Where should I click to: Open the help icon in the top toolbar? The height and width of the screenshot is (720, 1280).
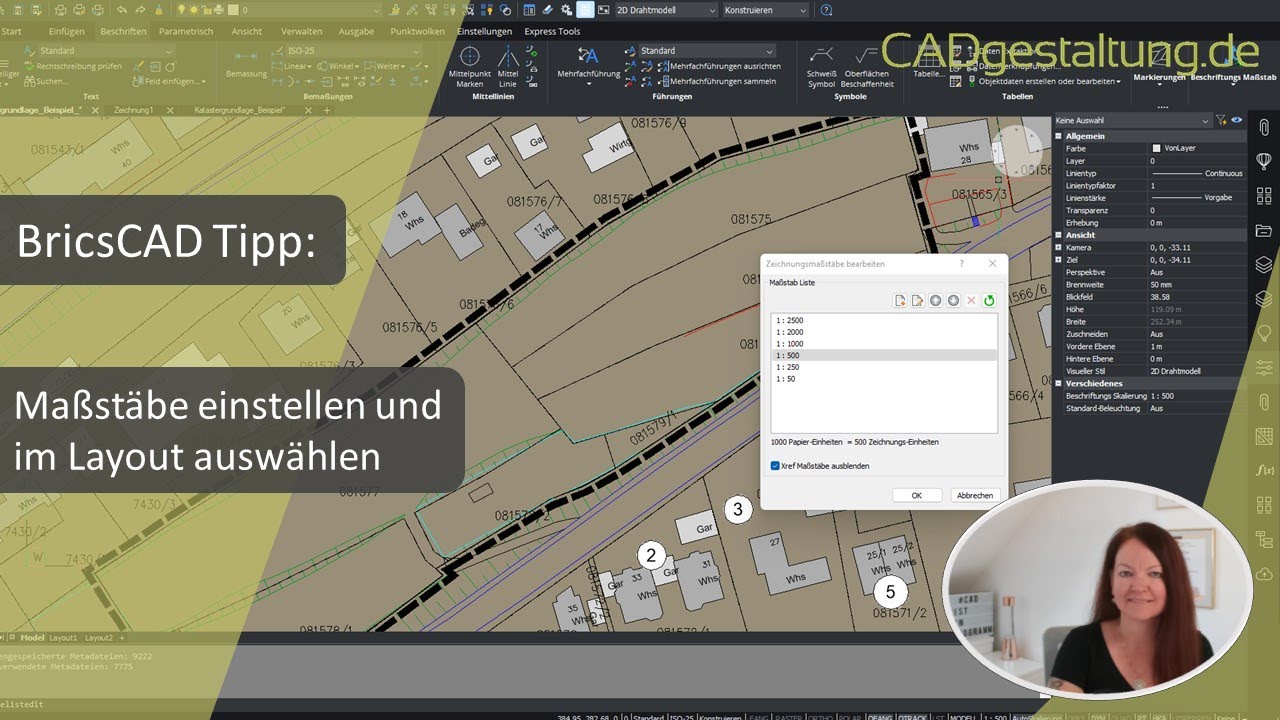point(826,10)
